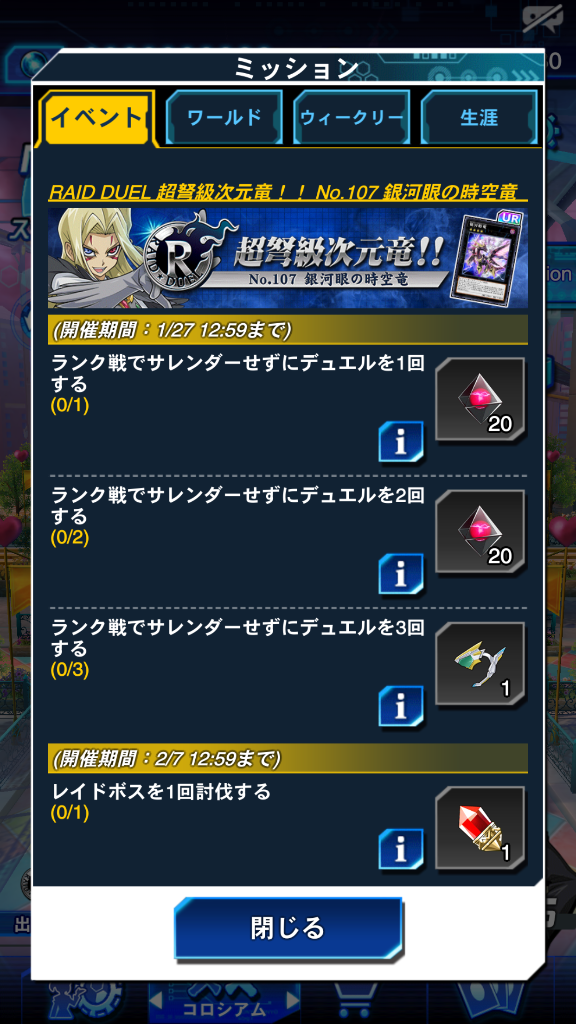Open info for the 2-duel ranked mission

coord(401,574)
